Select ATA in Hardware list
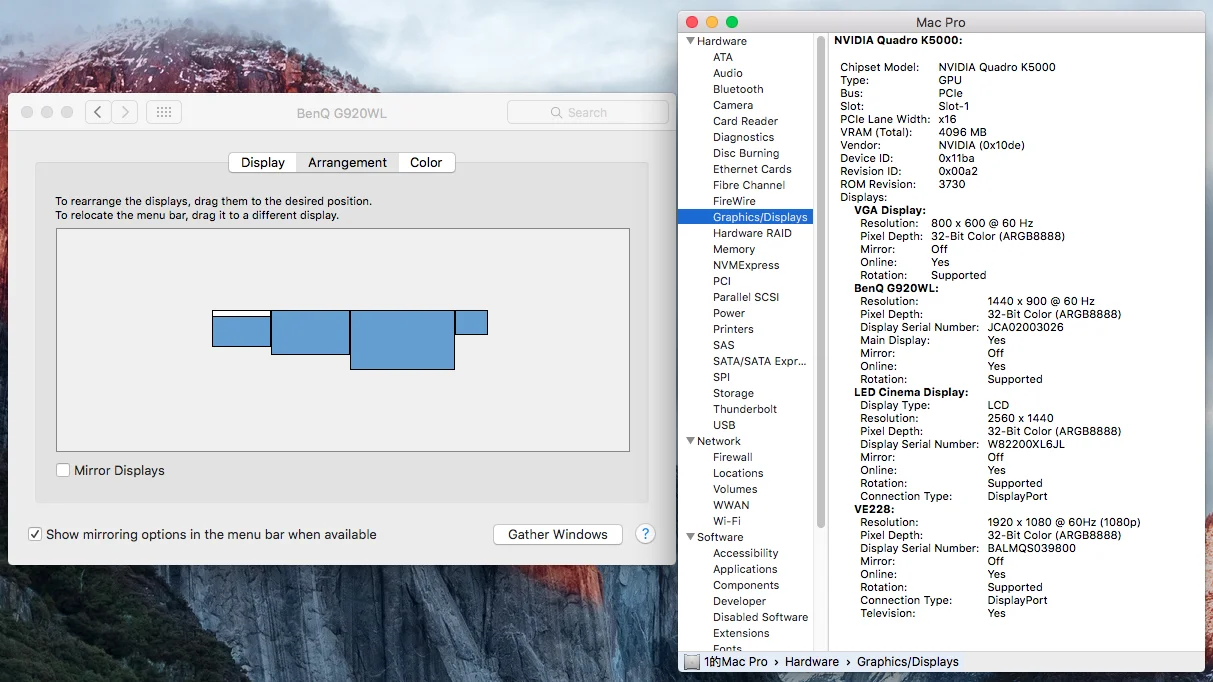Image resolution: width=1213 pixels, height=682 pixels. 723,57
